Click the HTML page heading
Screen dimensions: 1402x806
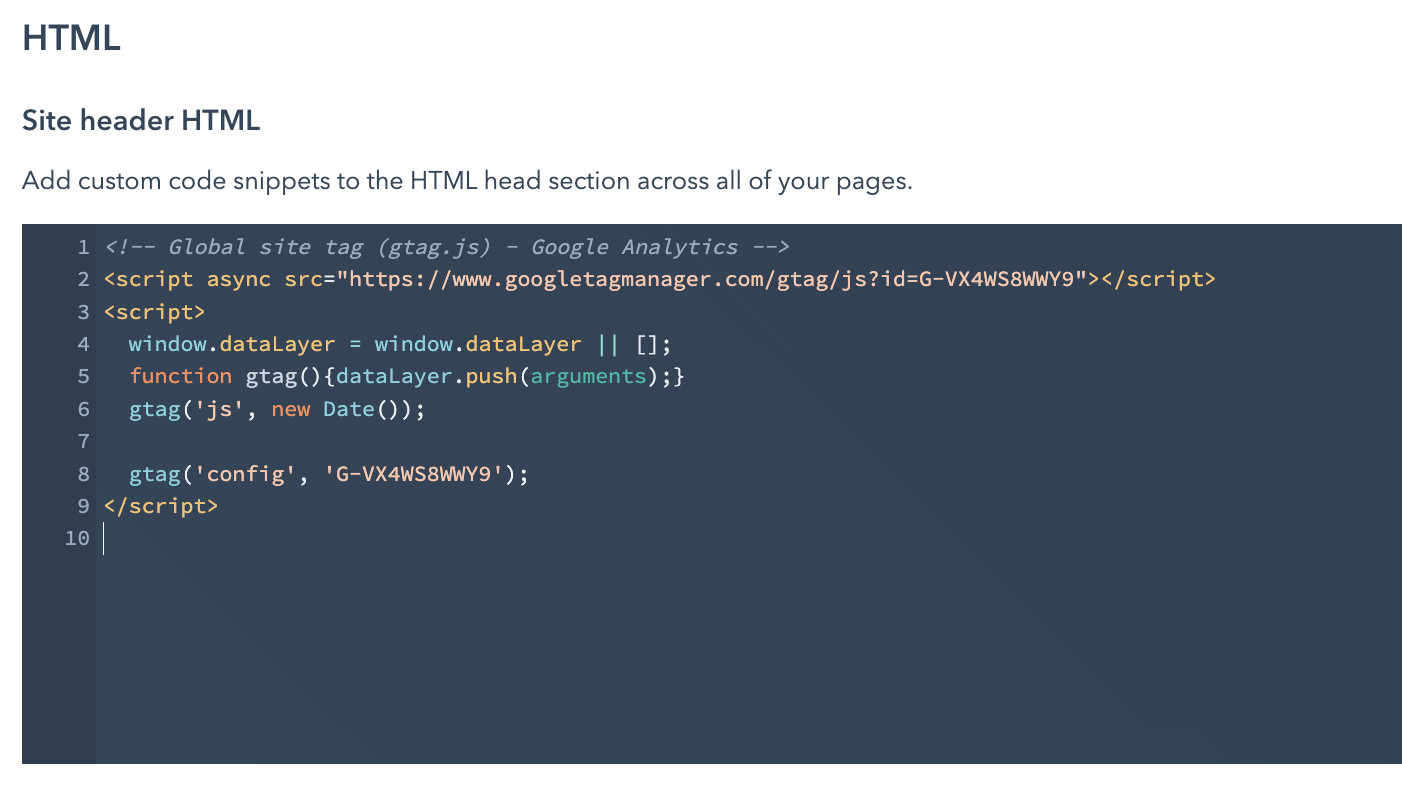(x=70, y=37)
